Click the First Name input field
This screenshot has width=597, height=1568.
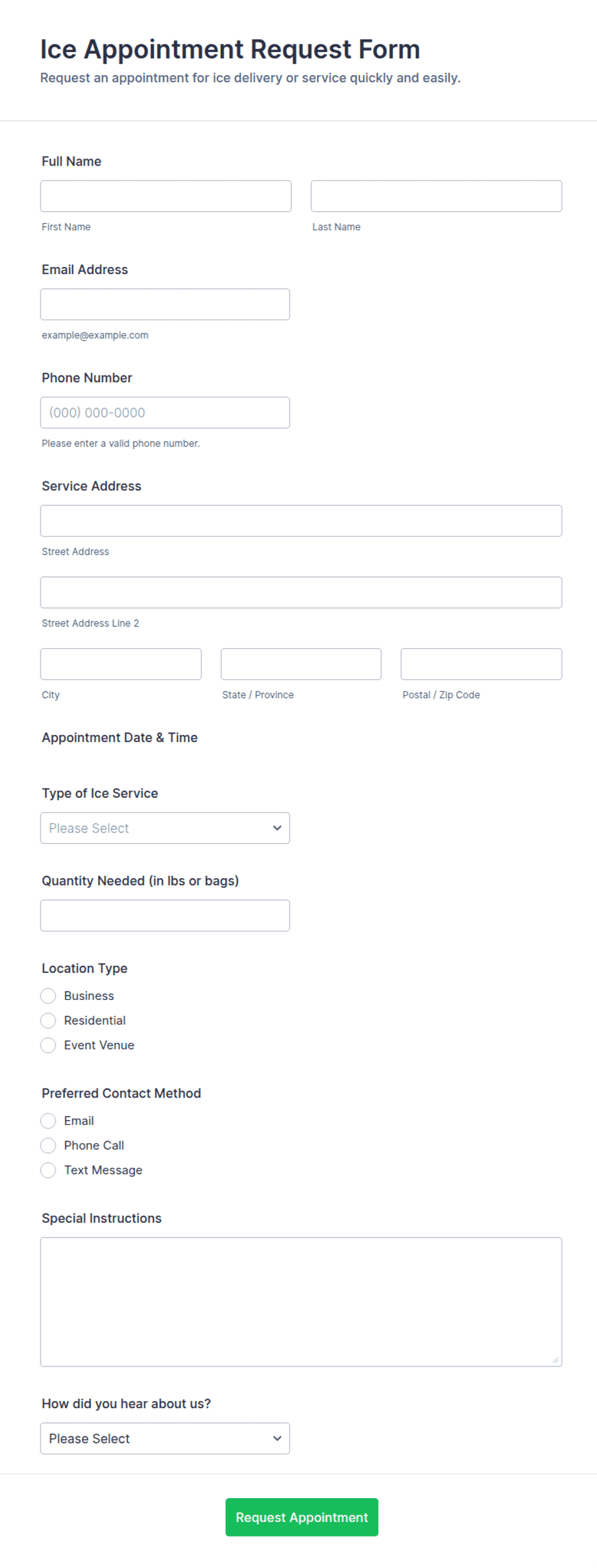166,196
